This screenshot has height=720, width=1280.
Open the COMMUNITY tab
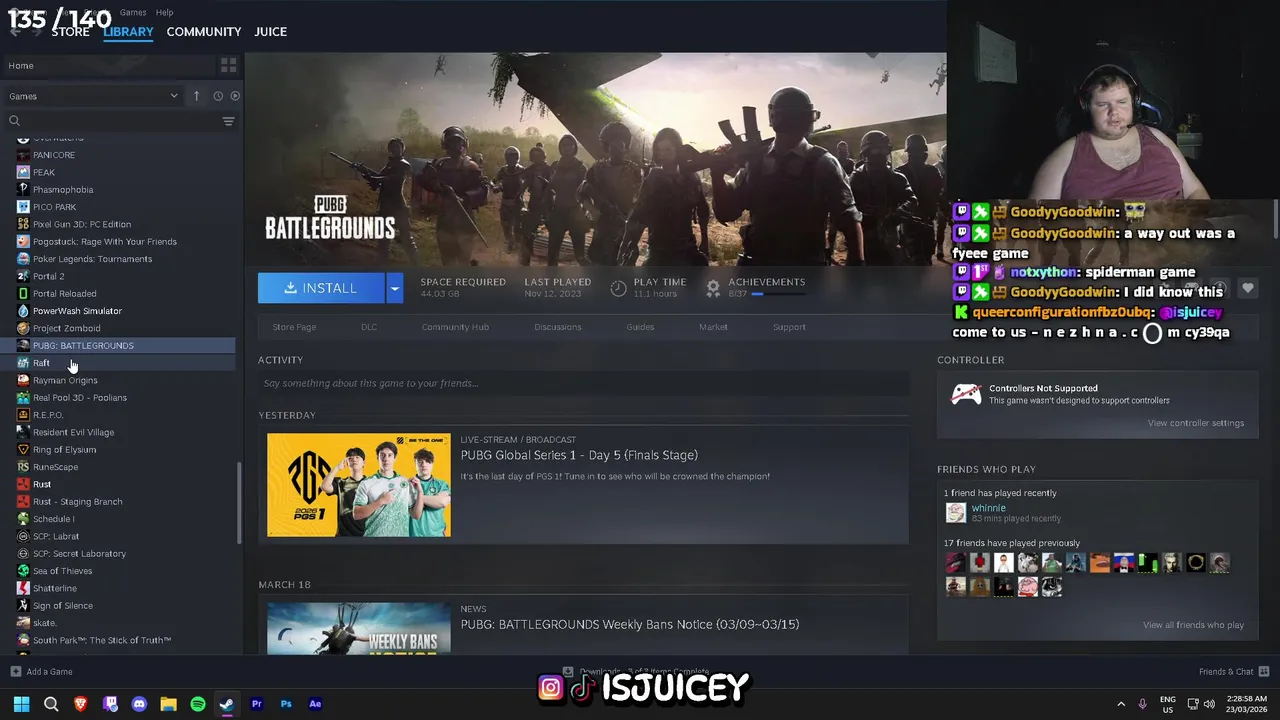(204, 32)
